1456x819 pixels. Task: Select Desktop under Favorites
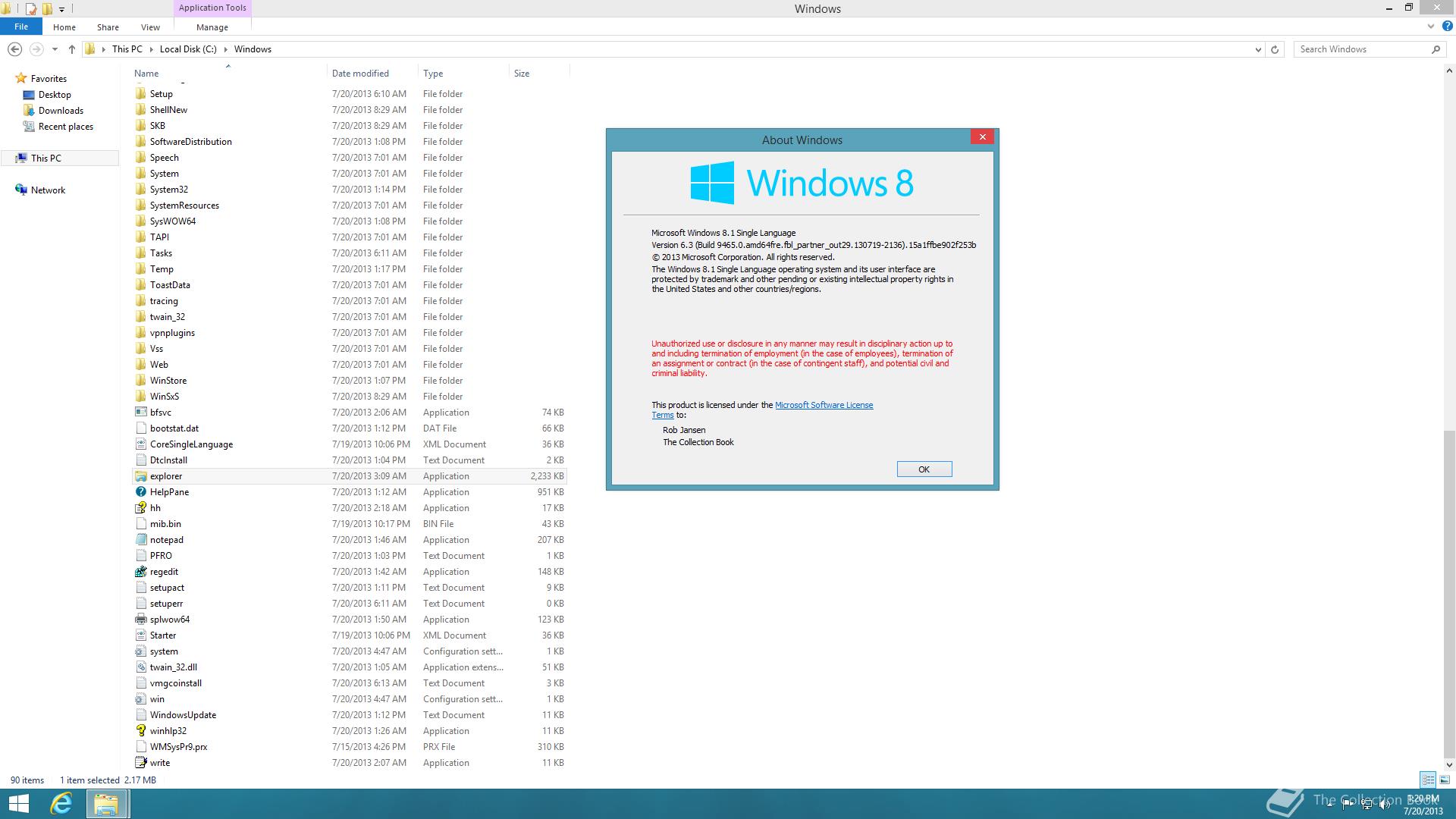coord(55,95)
